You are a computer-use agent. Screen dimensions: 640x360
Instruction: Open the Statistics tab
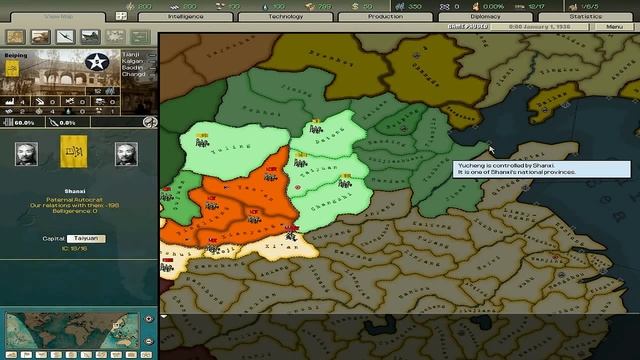click(x=585, y=17)
